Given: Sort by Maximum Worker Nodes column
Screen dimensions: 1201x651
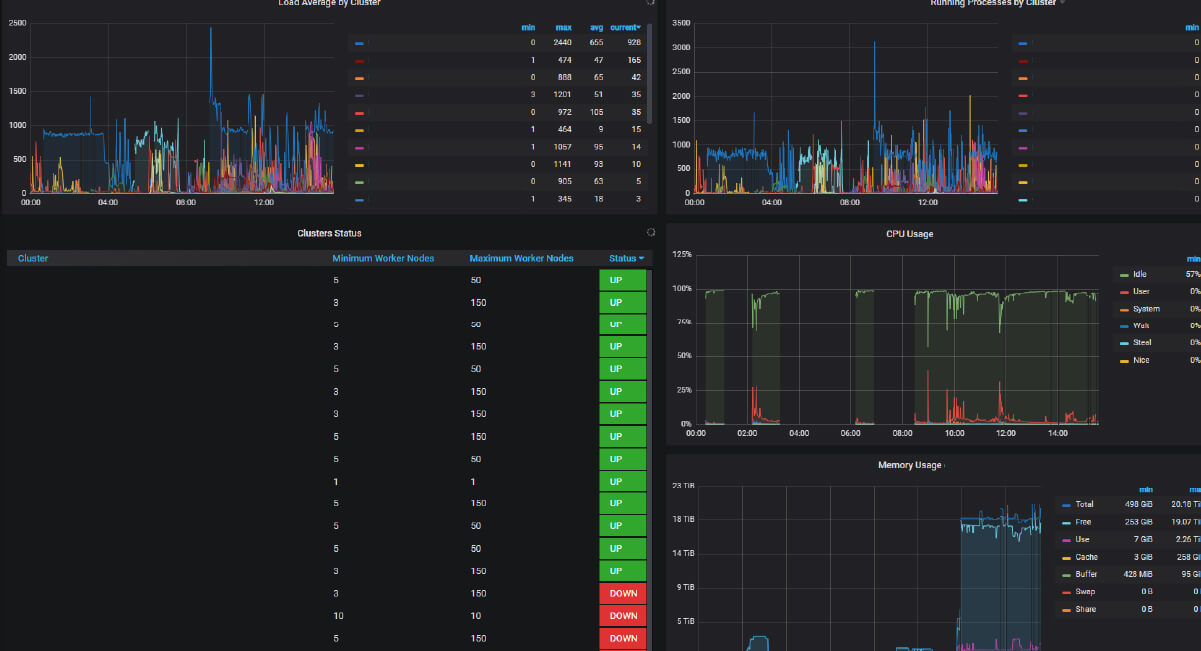Looking at the screenshot, I should pyautogui.click(x=521, y=258).
